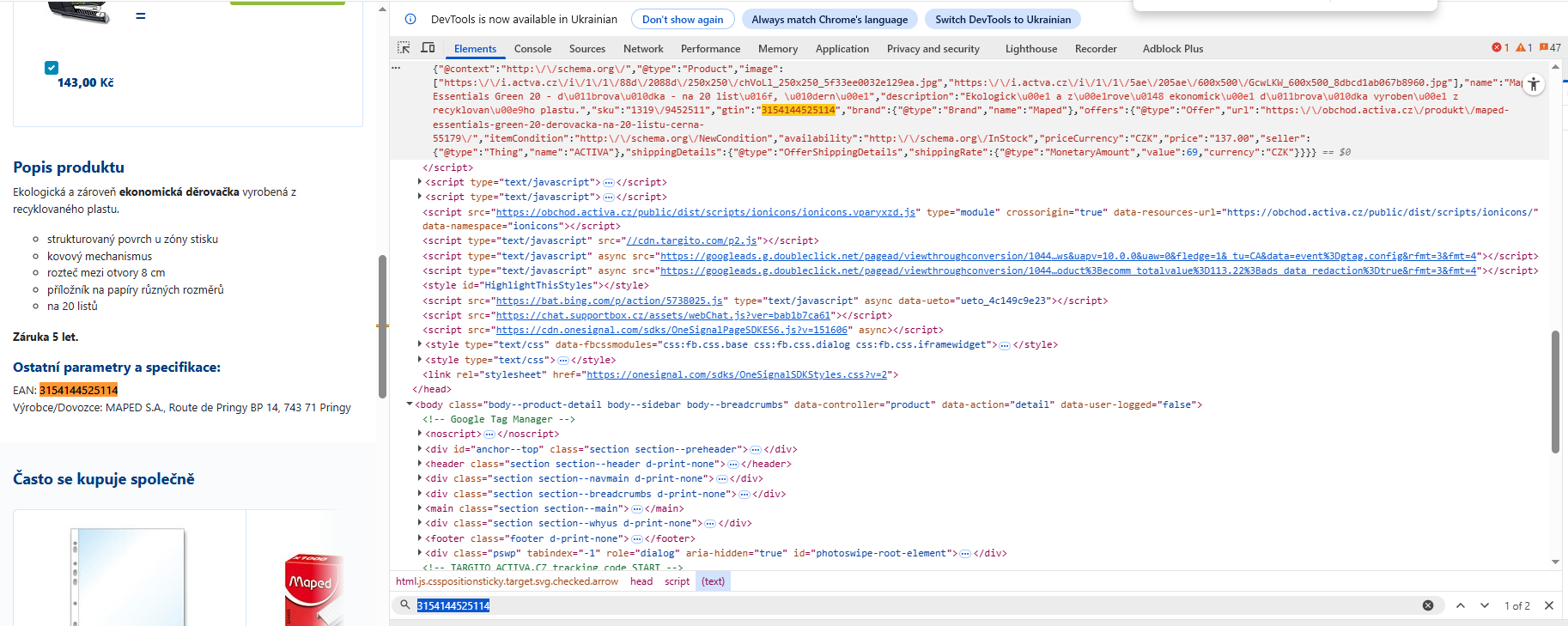This screenshot has height=626, width=1568.
Task: Expand the main section--main node
Action: pyautogui.click(x=419, y=508)
